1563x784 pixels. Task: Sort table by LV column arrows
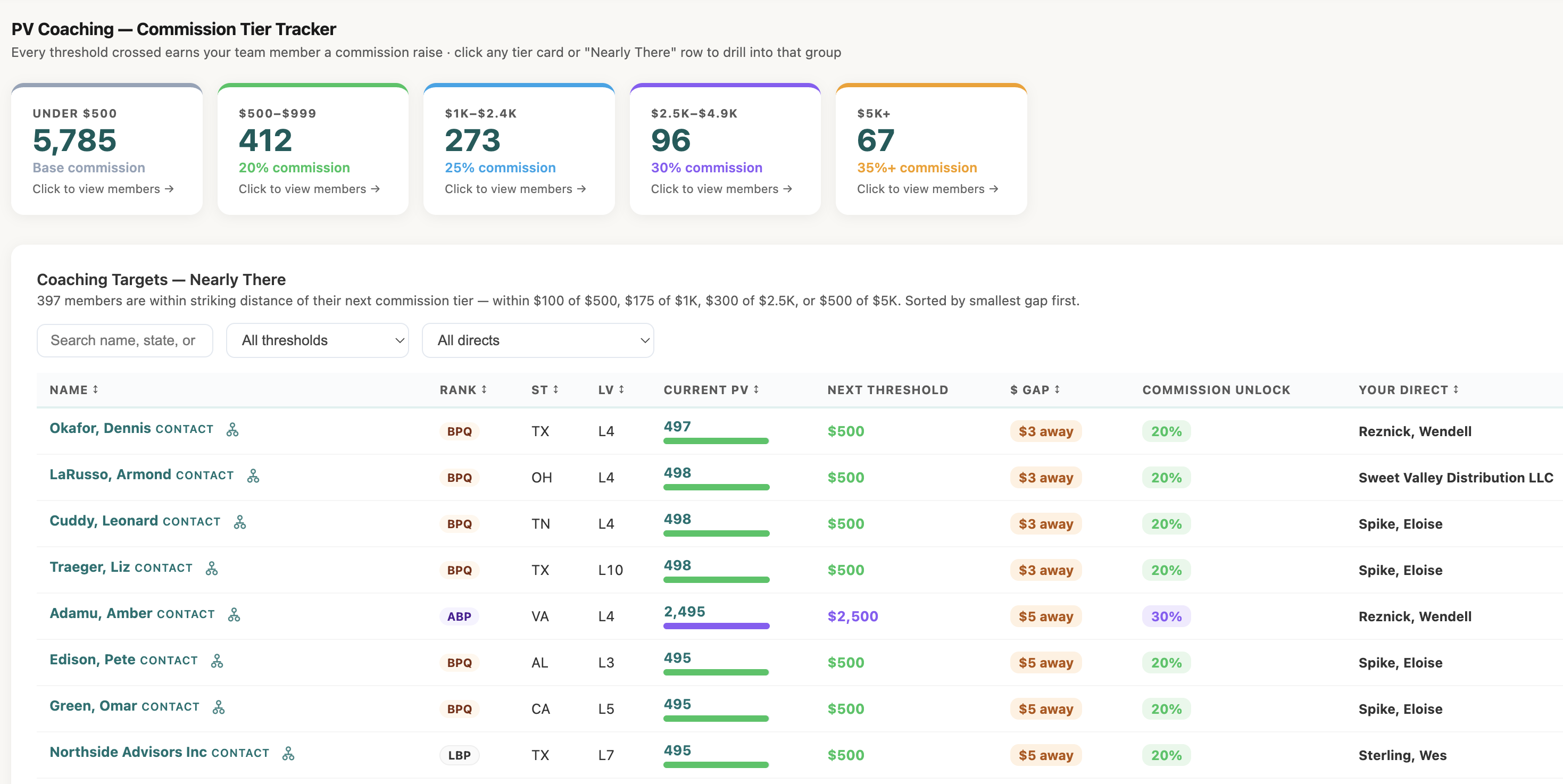coord(621,389)
